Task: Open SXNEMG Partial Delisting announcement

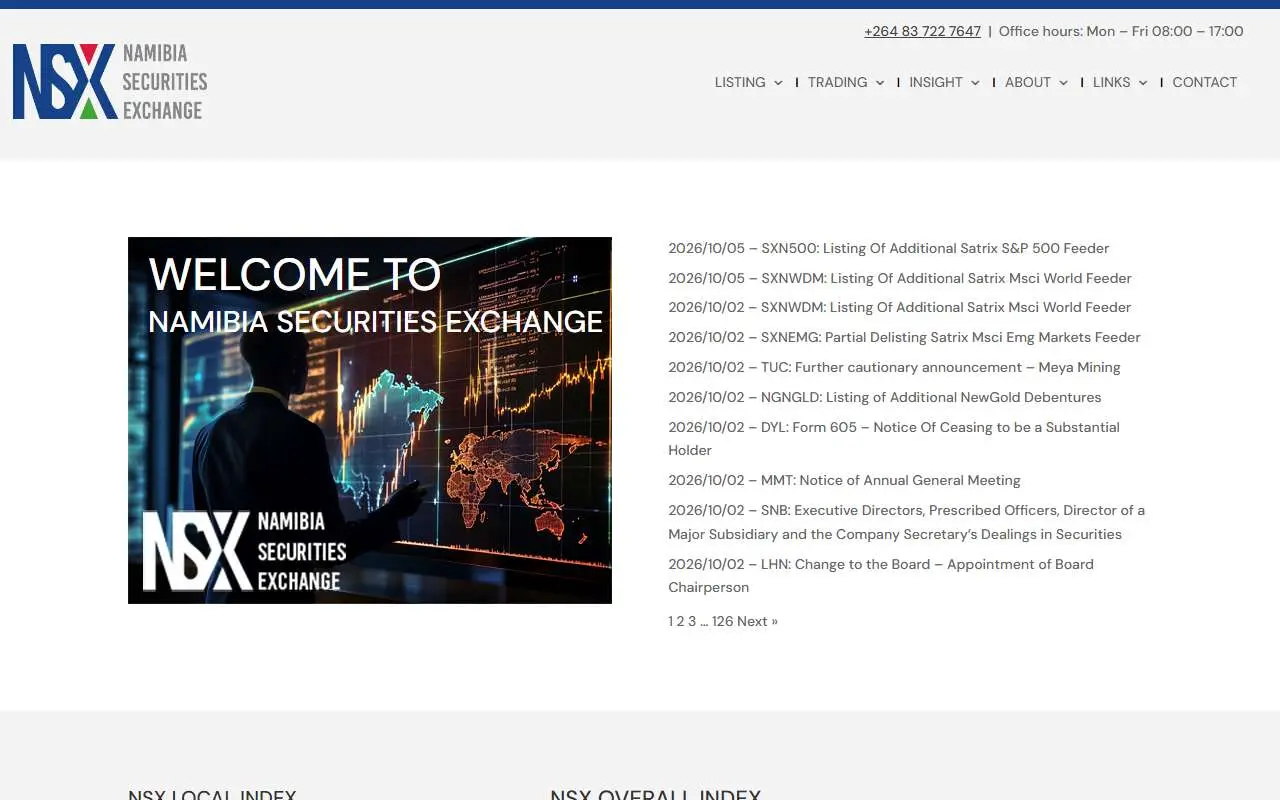Action: [904, 337]
